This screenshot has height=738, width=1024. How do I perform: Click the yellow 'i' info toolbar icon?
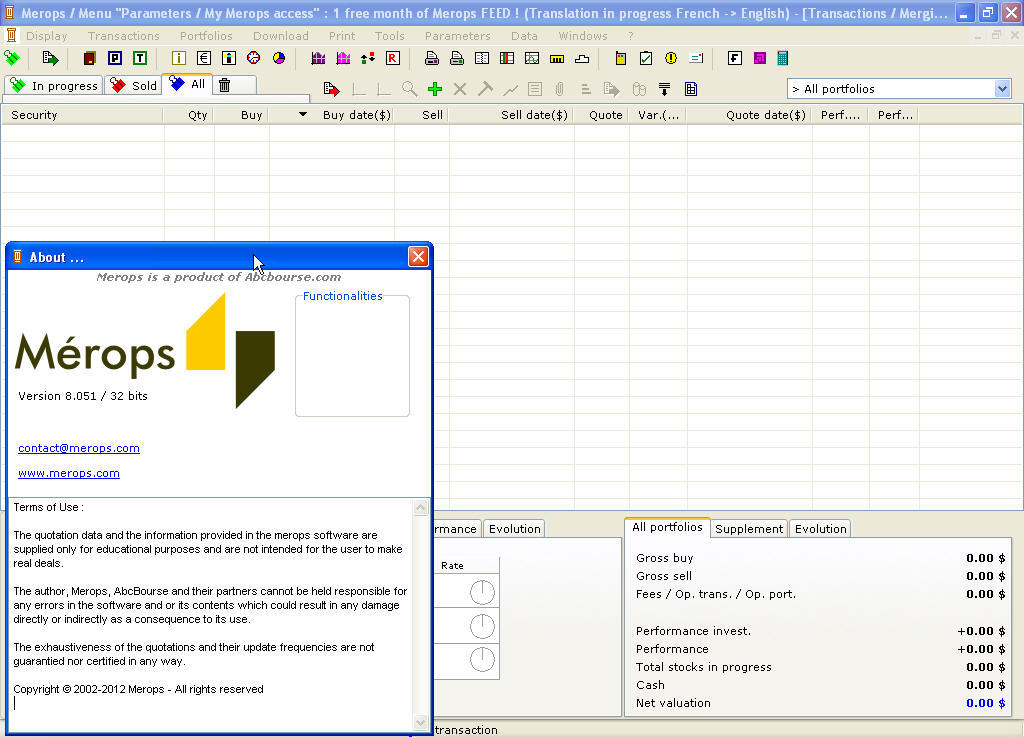tap(178, 58)
